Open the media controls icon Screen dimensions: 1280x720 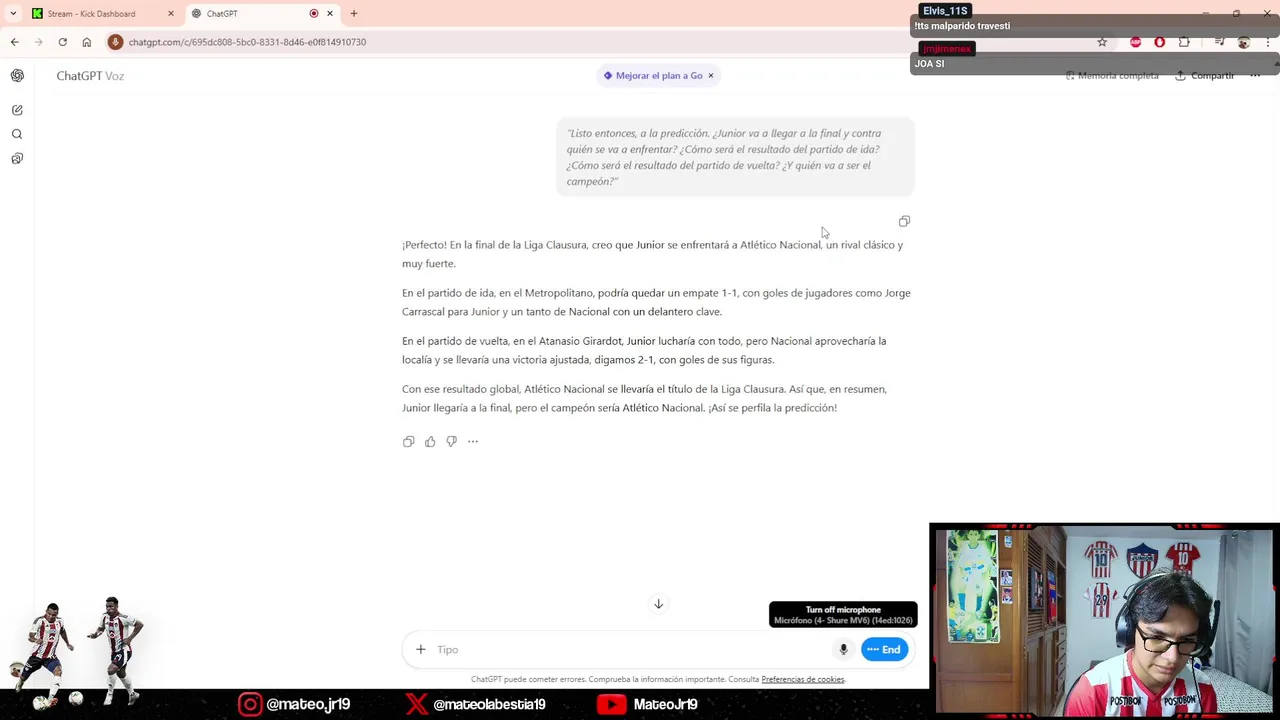coord(1219,42)
